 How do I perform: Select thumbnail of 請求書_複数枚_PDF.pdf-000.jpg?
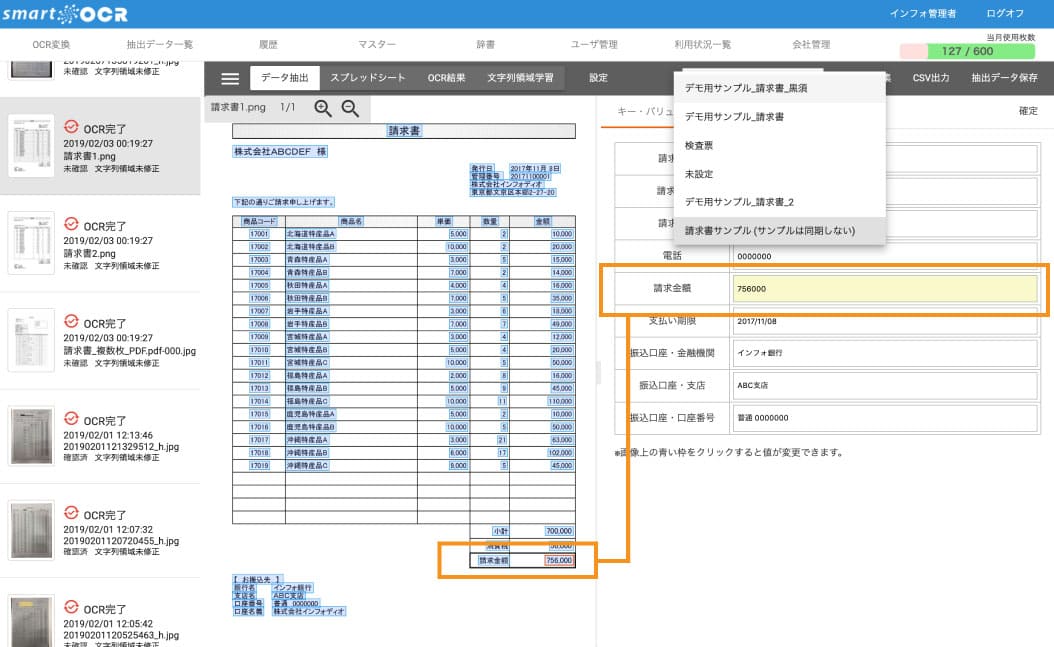tap(31, 340)
